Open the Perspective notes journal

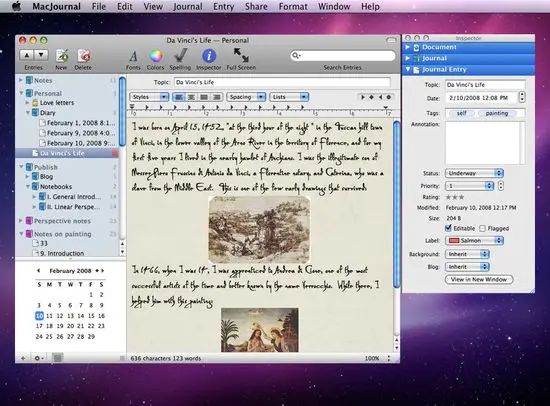[62, 221]
